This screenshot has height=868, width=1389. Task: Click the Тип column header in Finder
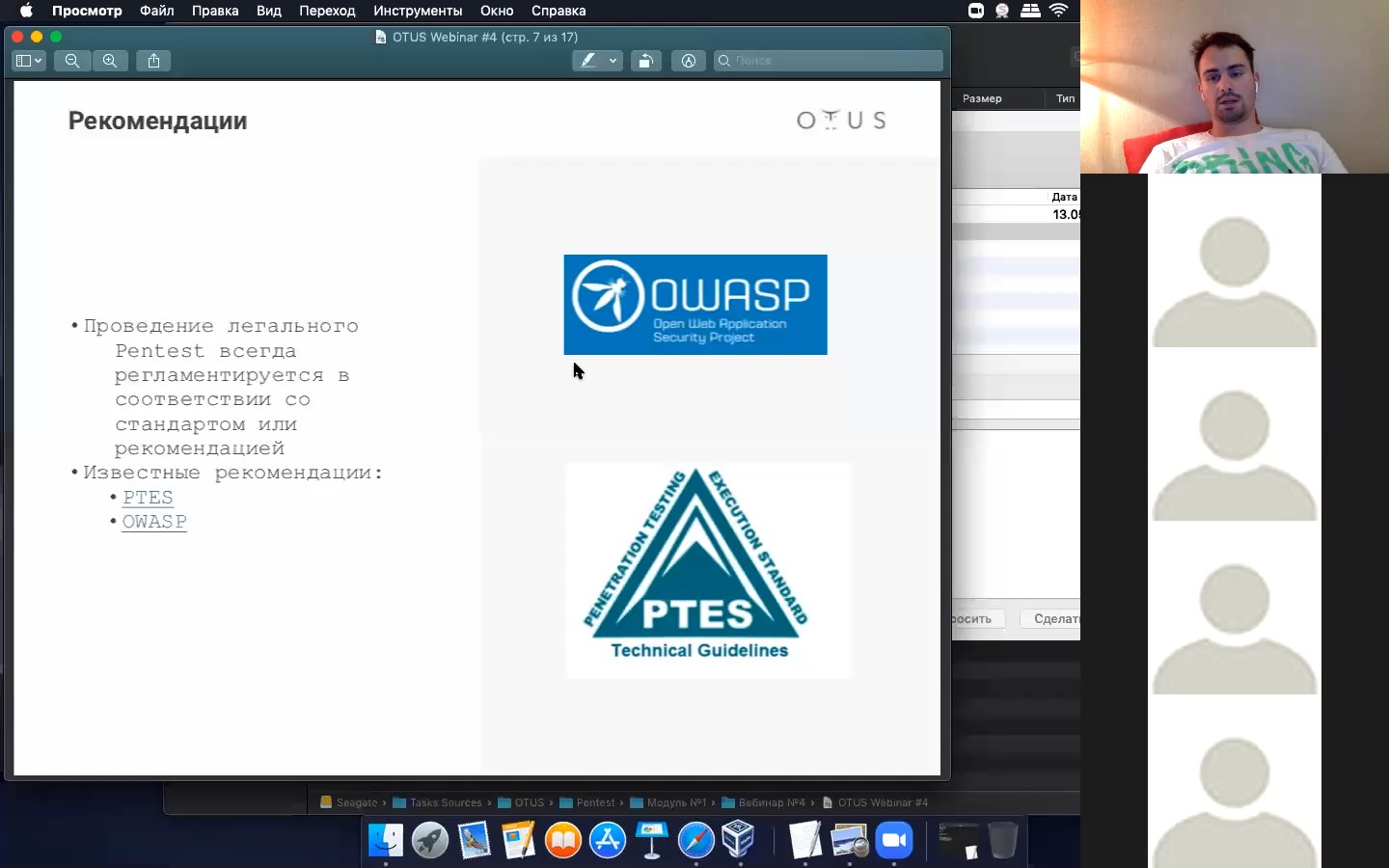(1065, 98)
